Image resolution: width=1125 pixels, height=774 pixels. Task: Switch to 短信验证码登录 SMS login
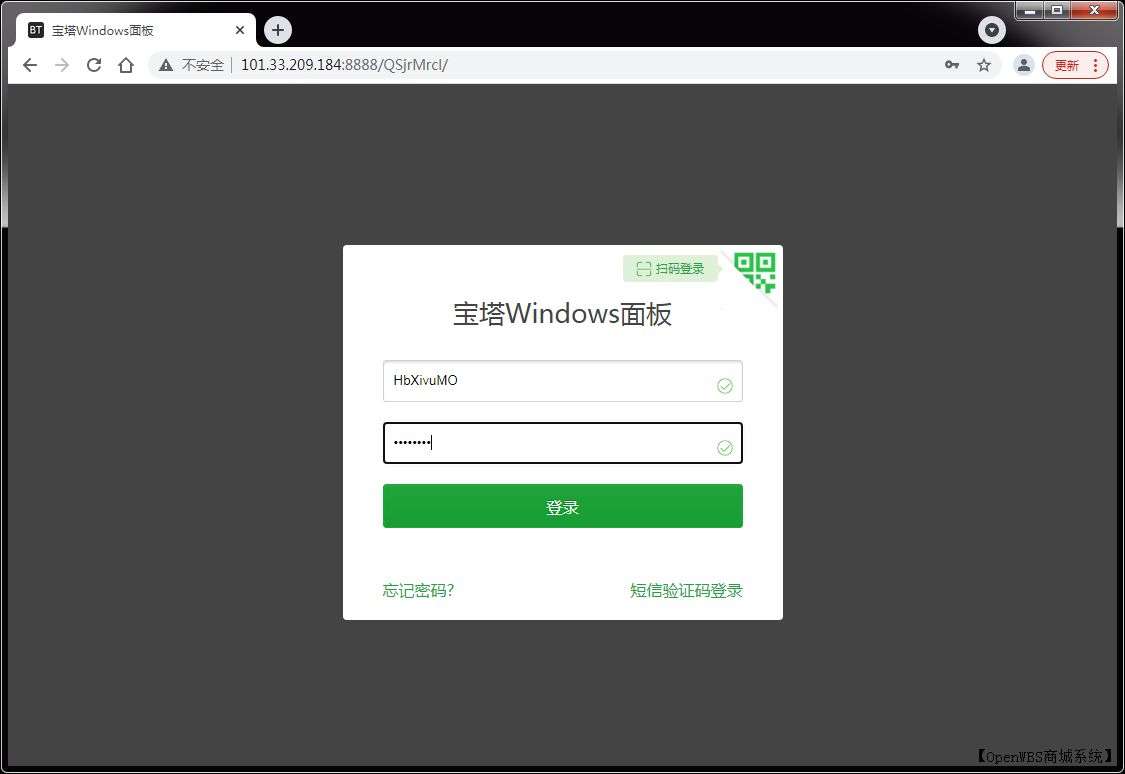pyautogui.click(x=686, y=590)
